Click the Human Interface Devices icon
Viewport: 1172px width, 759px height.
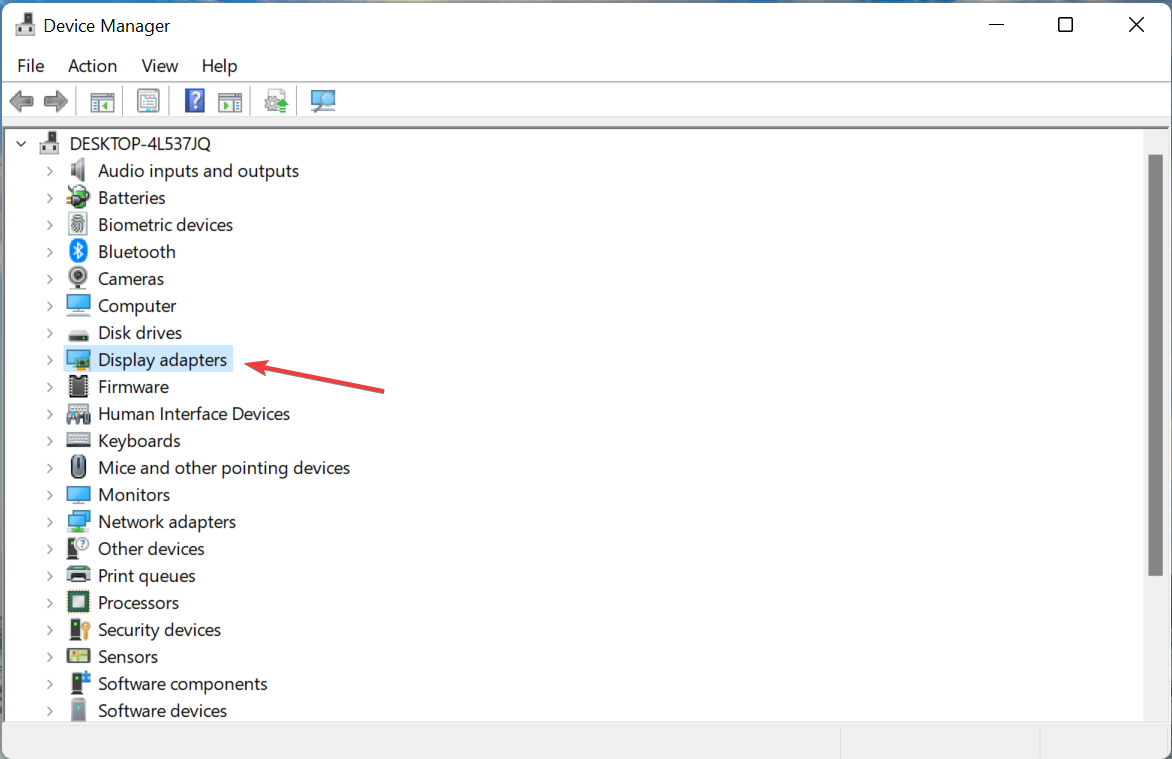coord(78,414)
